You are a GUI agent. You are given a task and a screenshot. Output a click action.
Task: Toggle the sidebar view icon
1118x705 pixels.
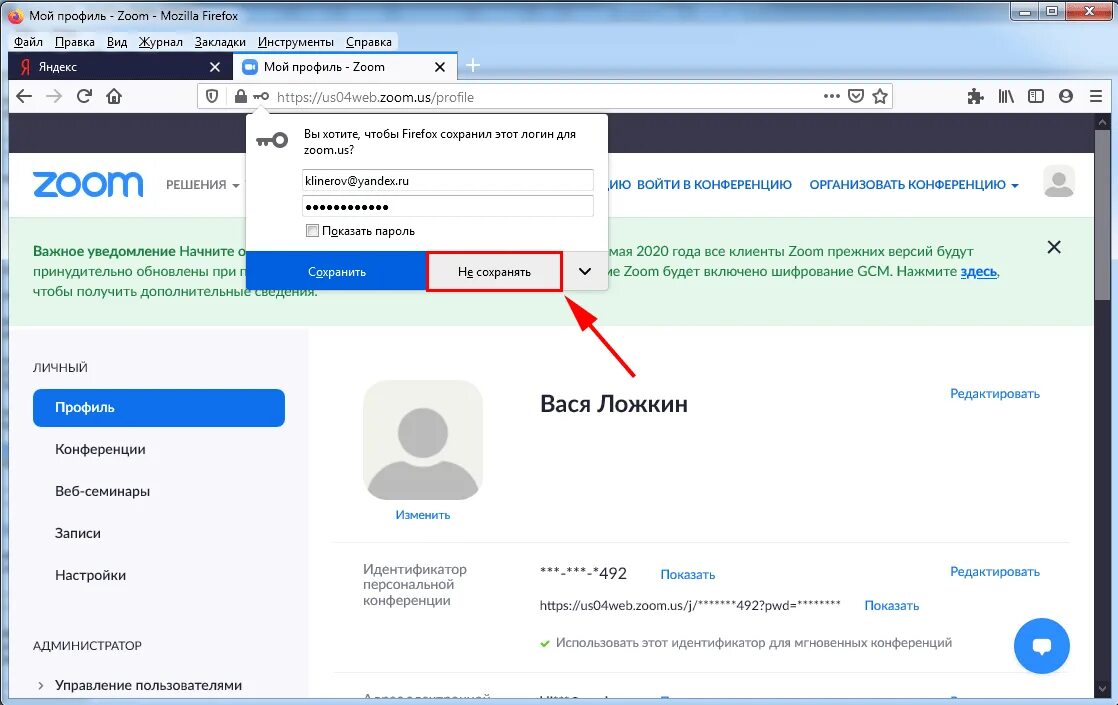pyautogui.click(x=1036, y=96)
